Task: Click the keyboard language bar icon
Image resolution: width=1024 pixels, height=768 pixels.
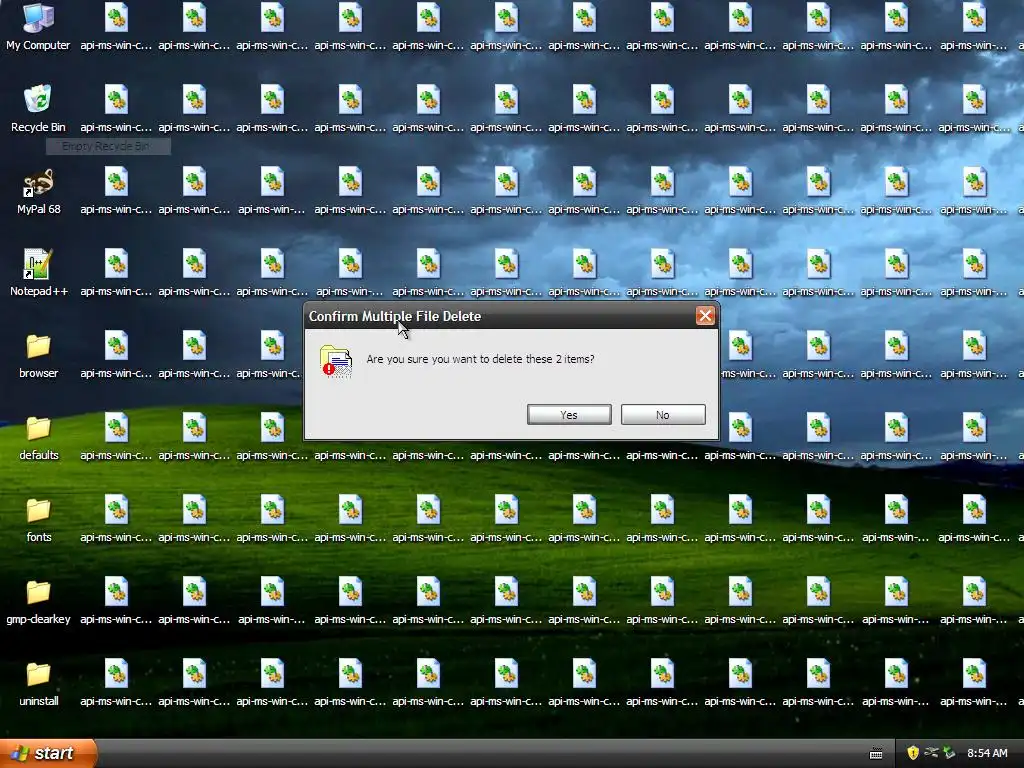Action: (876, 754)
